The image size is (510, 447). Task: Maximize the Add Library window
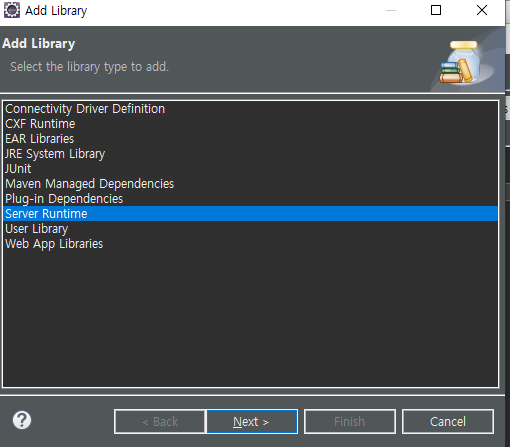coord(436,10)
